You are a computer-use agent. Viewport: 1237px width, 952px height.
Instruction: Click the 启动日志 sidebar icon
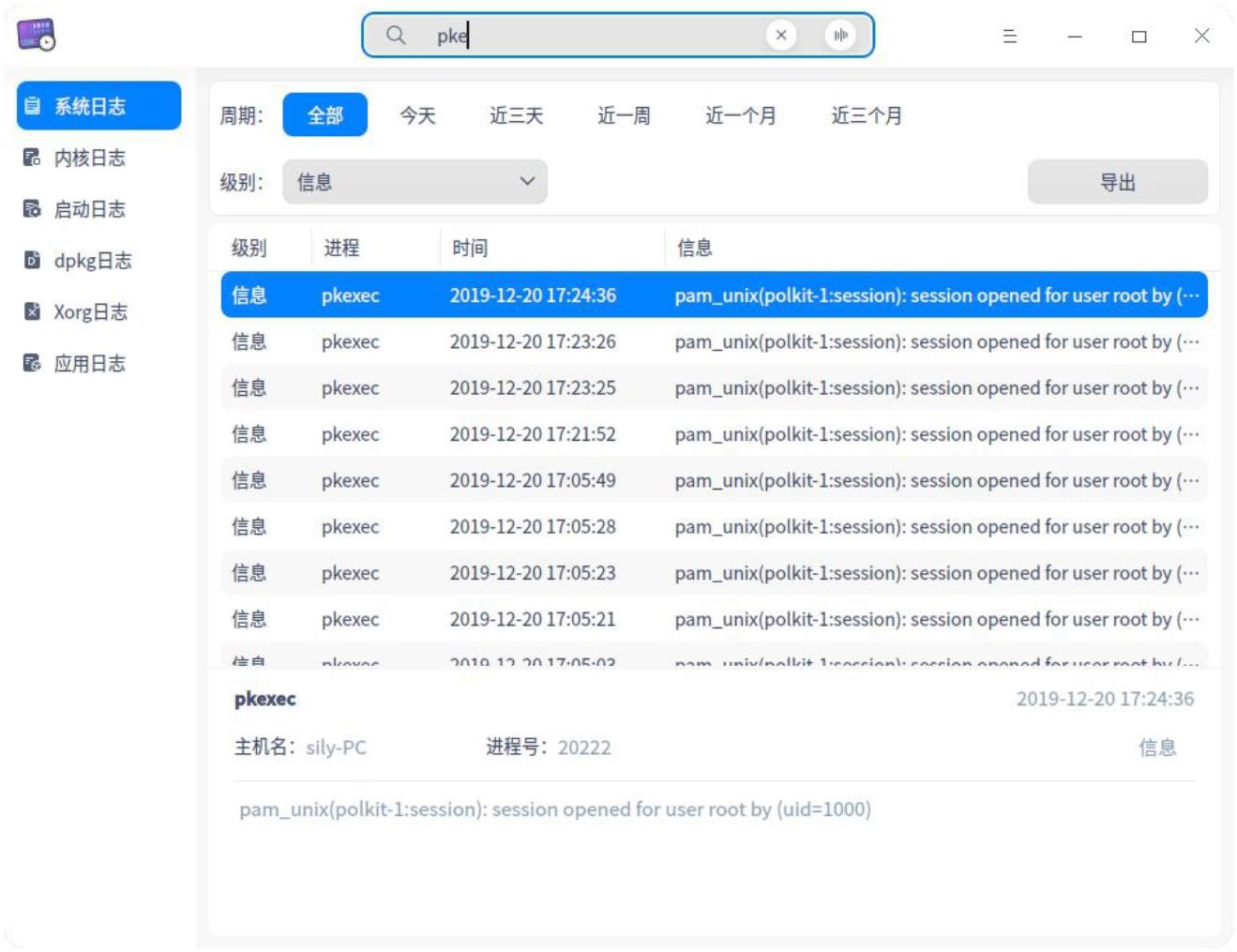(x=33, y=209)
